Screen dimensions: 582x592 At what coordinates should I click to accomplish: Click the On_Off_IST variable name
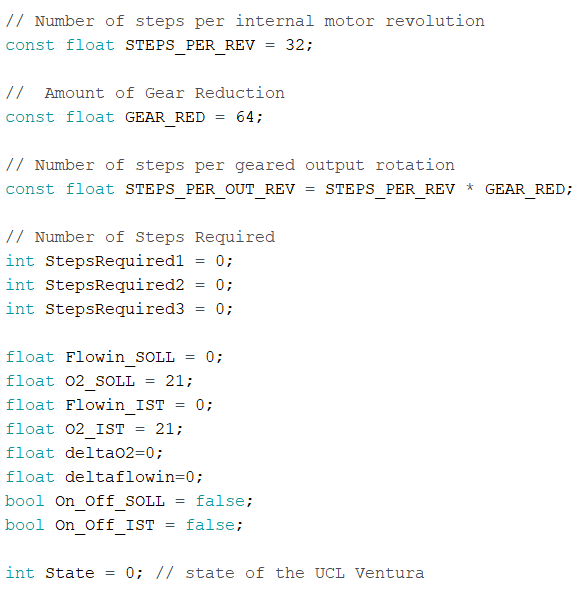(105, 526)
